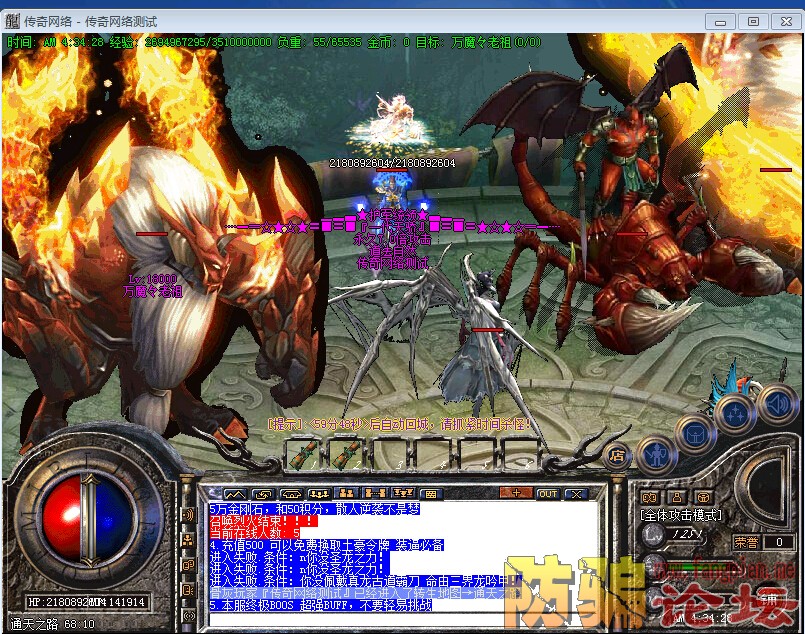
Task: Click the first chat toolbar mountain icon
Action: pos(236,494)
